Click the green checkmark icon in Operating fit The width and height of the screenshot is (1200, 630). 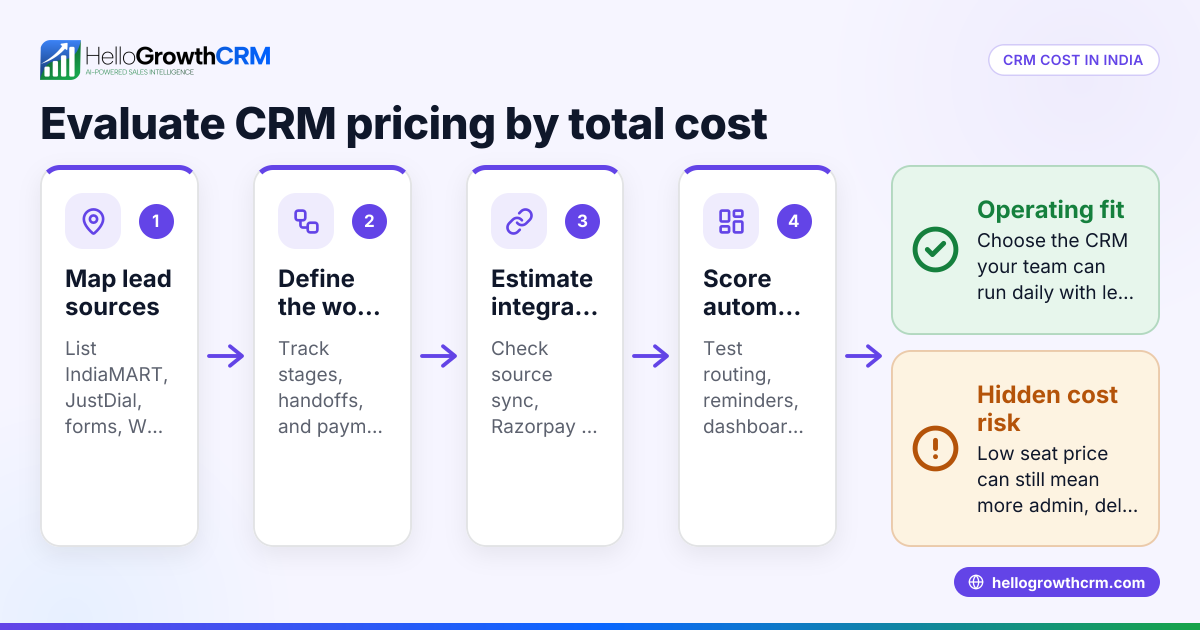point(935,250)
